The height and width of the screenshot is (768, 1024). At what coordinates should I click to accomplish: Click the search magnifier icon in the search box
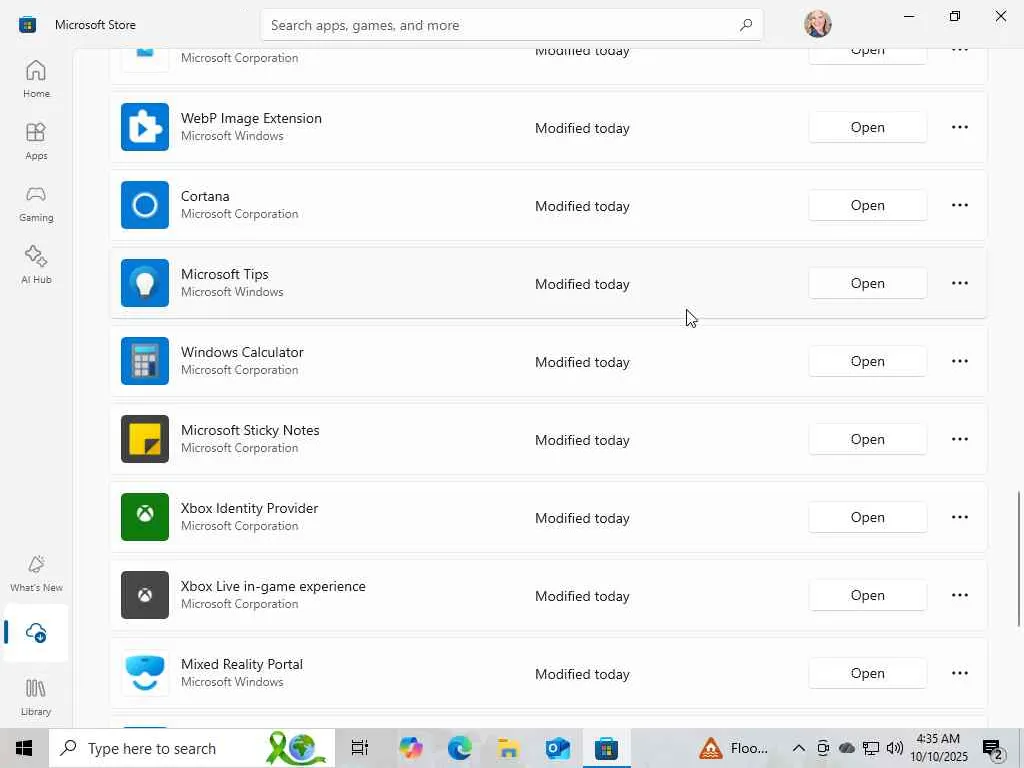pyautogui.click(x=746, y=25)
